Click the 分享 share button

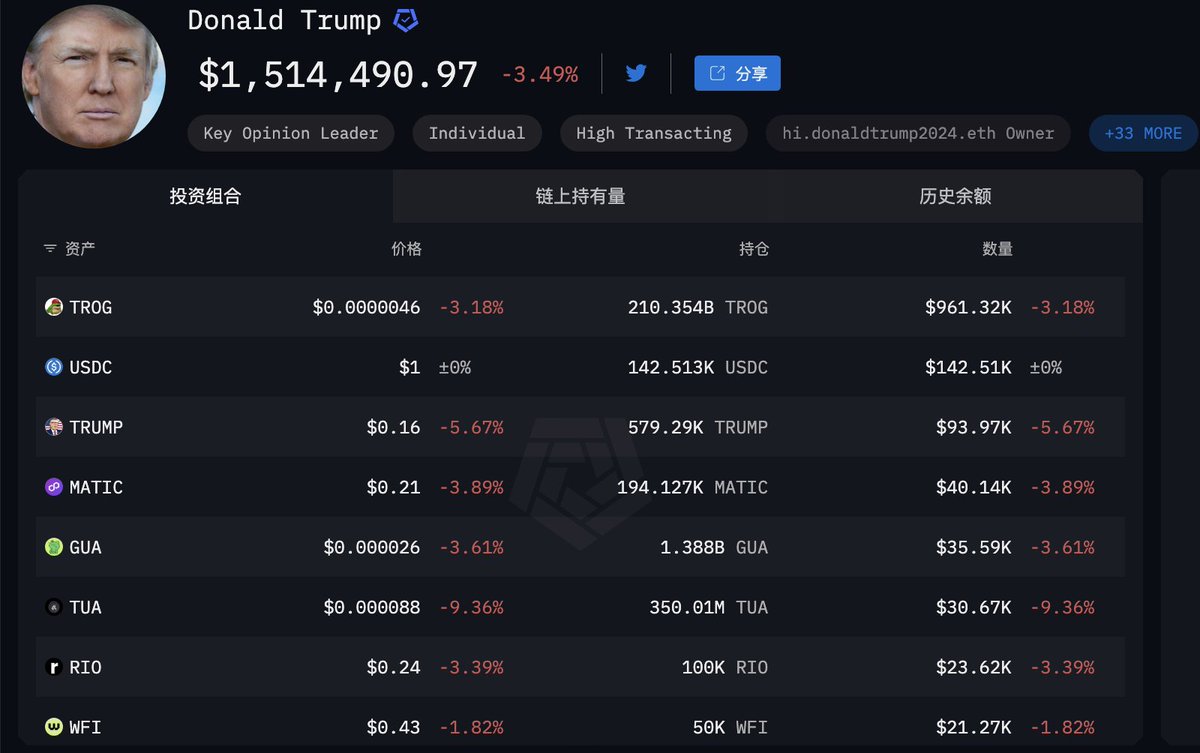737,73
